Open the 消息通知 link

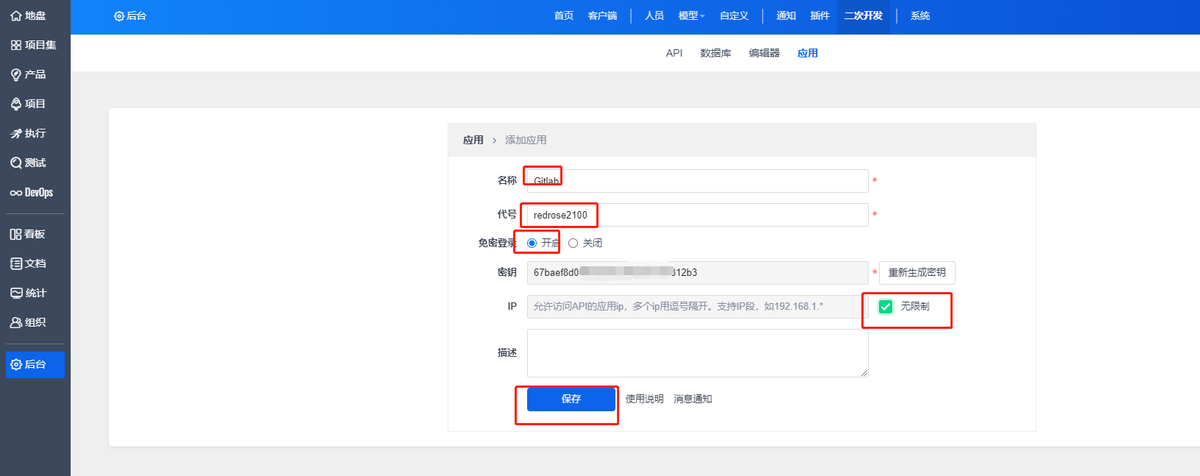click(693, 399)
